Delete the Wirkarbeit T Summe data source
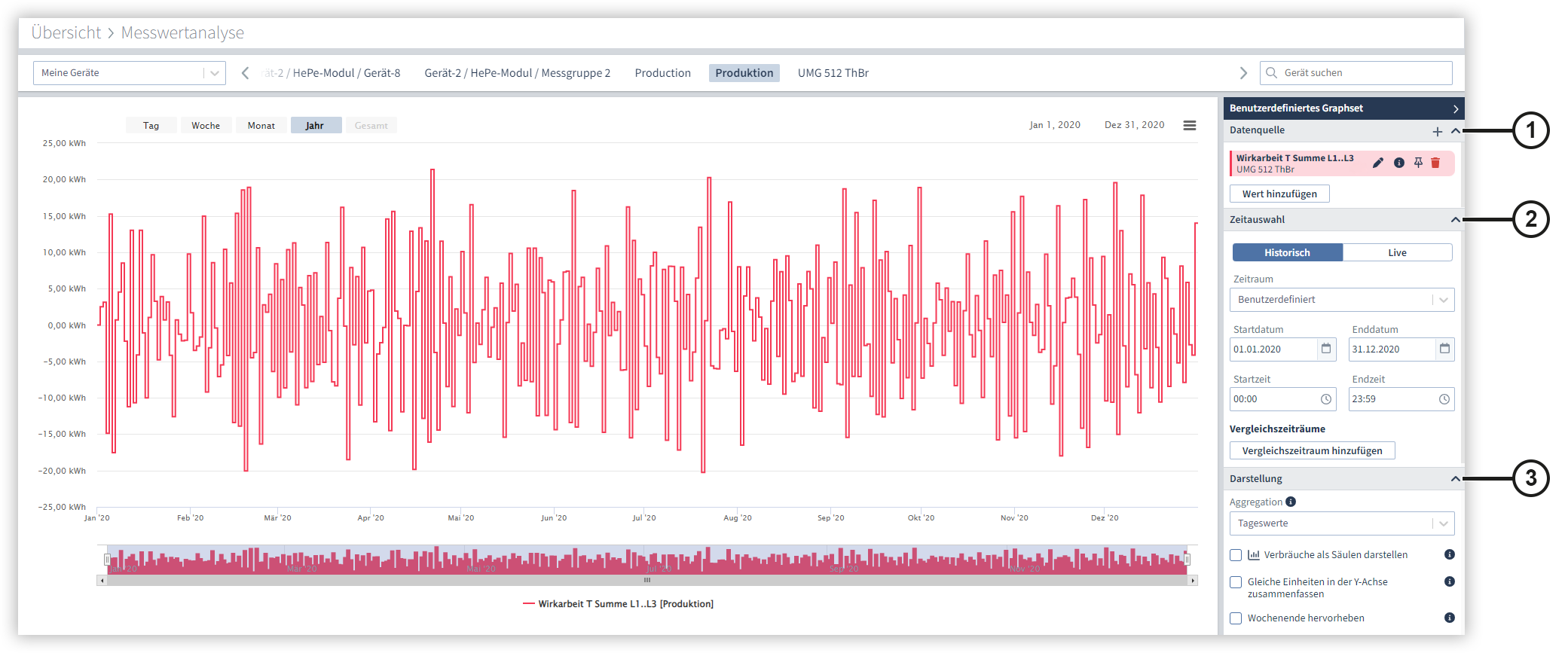1568x653 pixels. coord(1435,163)
